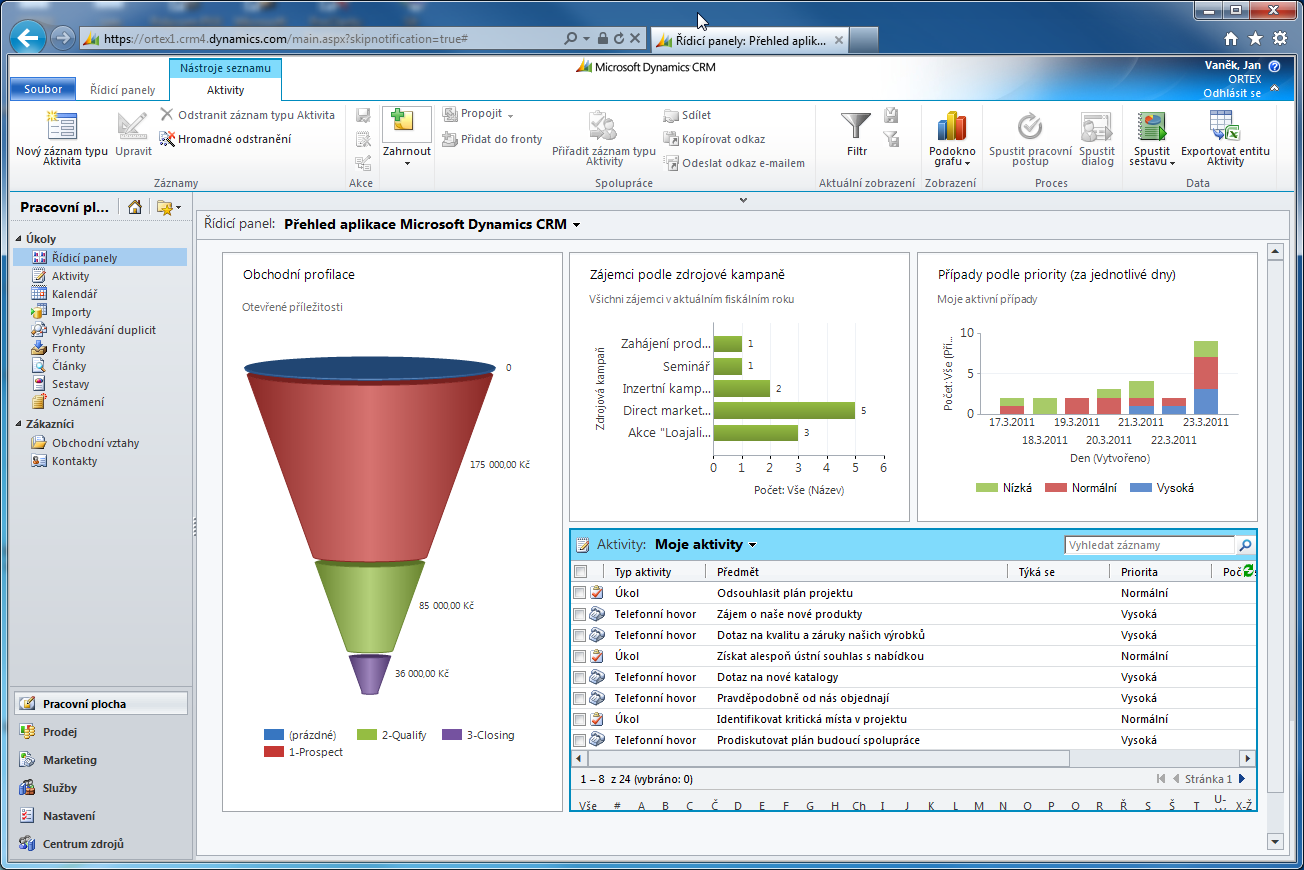
Task: Open the Soubor tab
Action: [43, 89]
